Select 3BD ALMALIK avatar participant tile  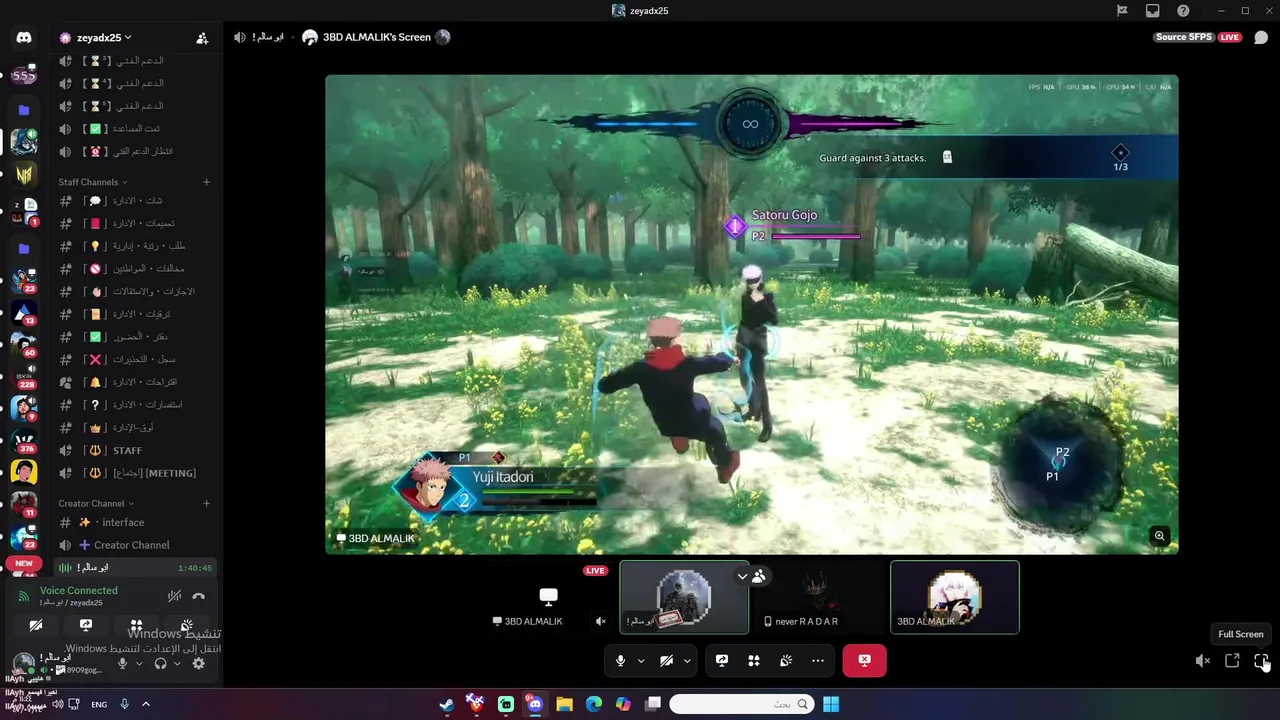pos(954,597)
